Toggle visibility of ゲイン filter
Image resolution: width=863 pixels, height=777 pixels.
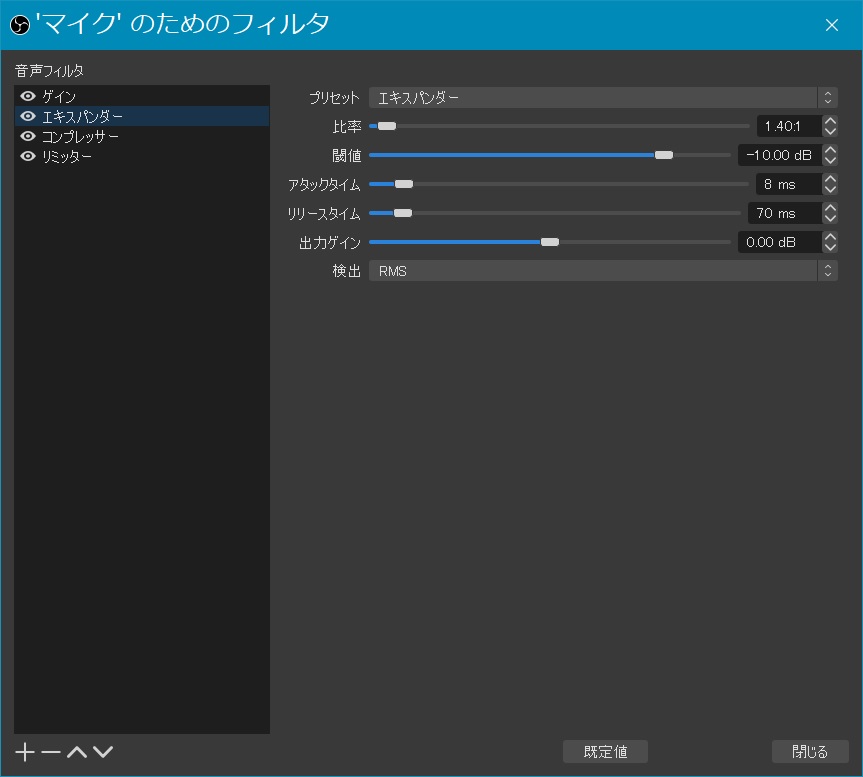tap(28, 97)
